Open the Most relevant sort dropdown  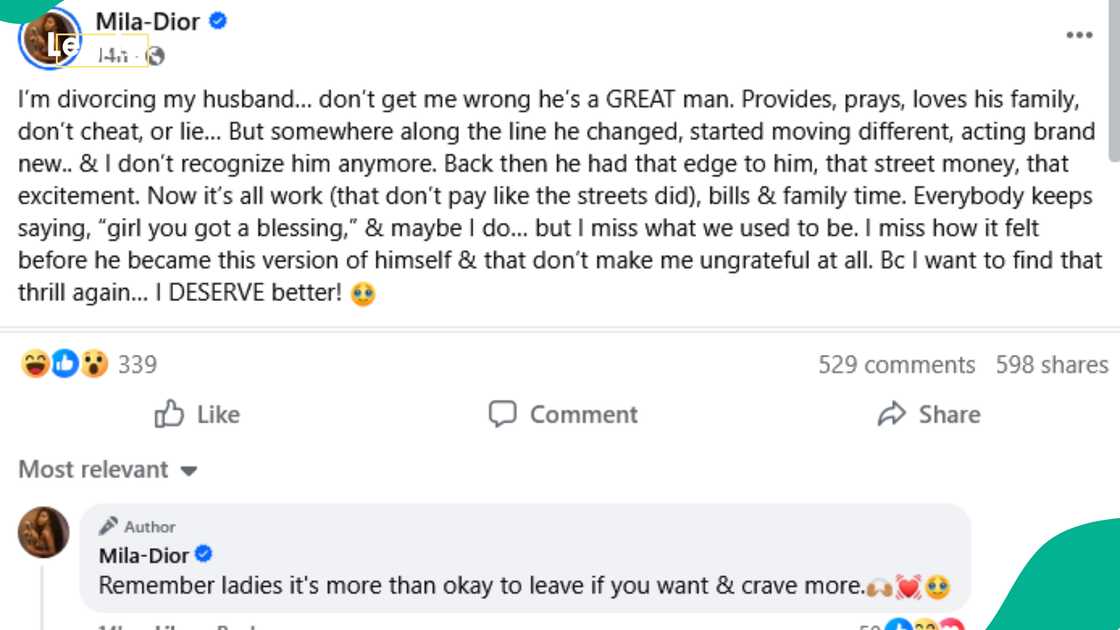click(x=107, y=469)
